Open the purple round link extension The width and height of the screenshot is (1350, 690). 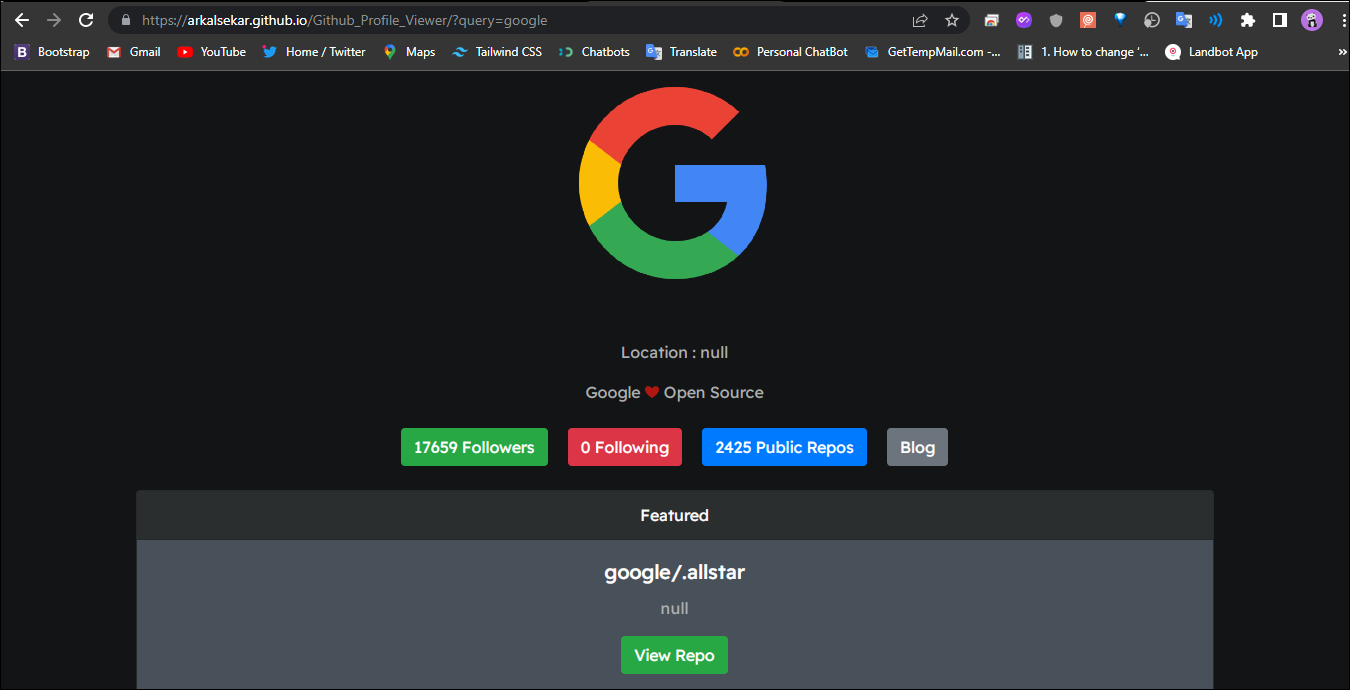tap(1024, 20)
